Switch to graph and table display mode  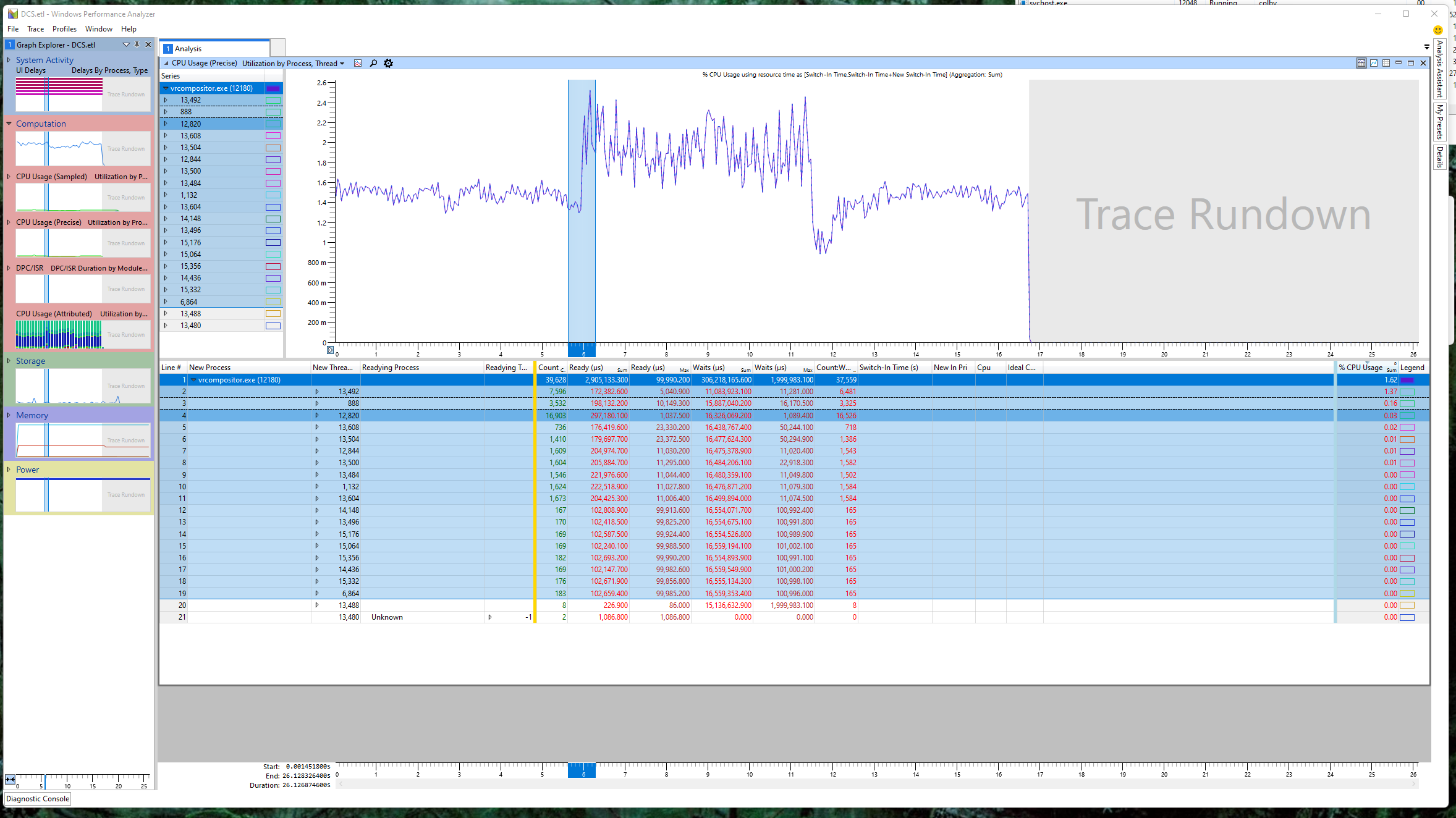point(1361,63)
